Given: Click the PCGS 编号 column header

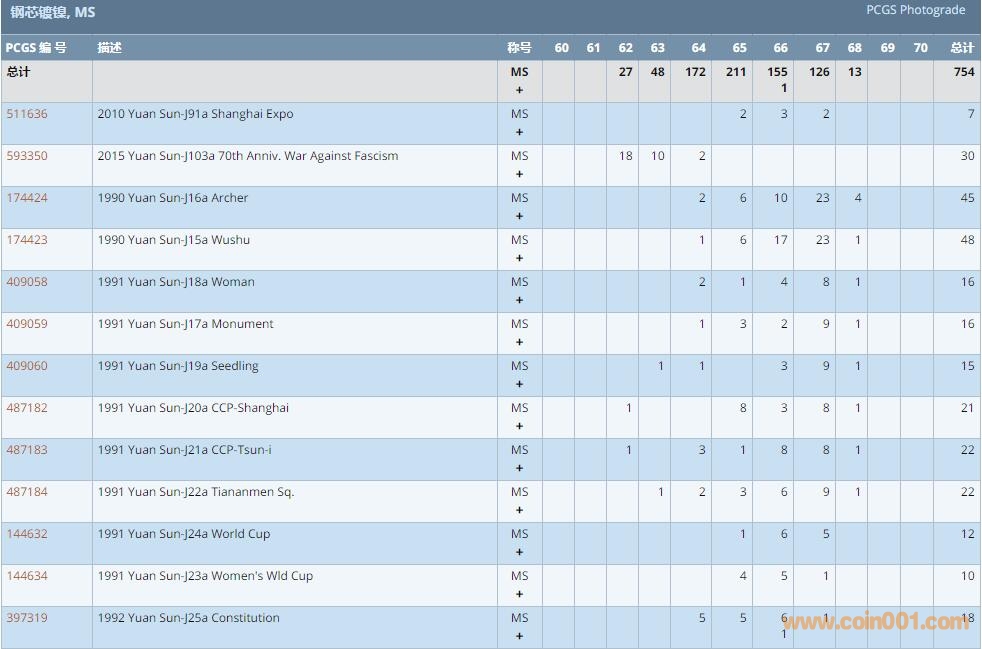Looking at the screenshot, I should pos(36,48).
